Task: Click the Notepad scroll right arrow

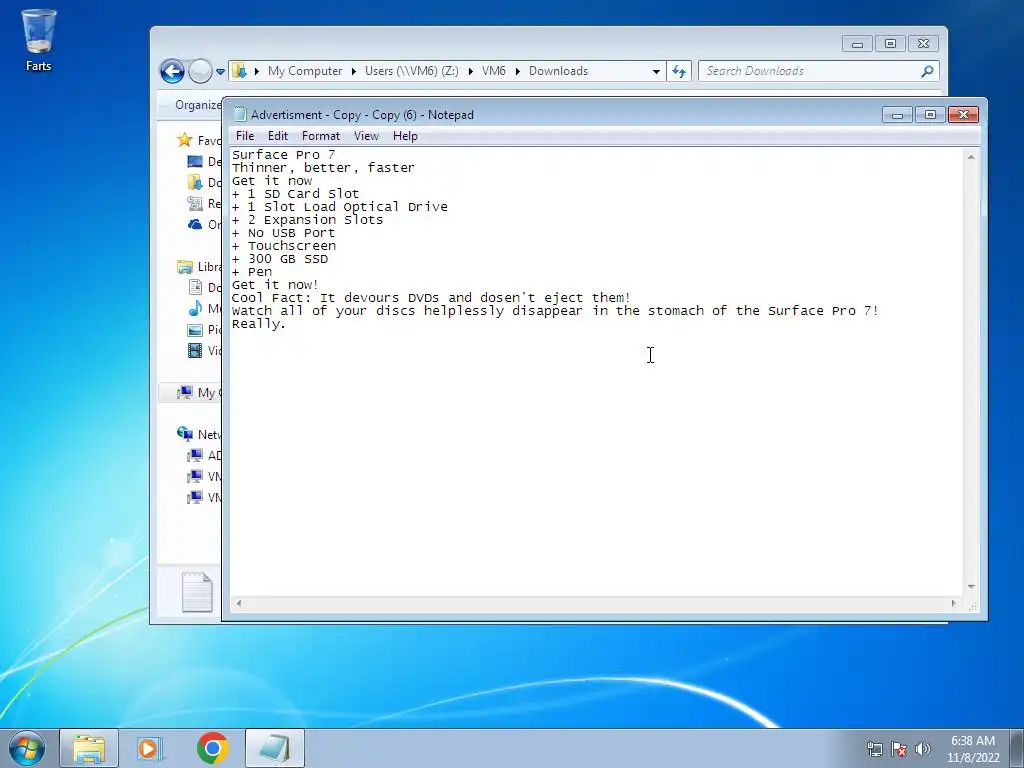Action: tap(953, 603)
